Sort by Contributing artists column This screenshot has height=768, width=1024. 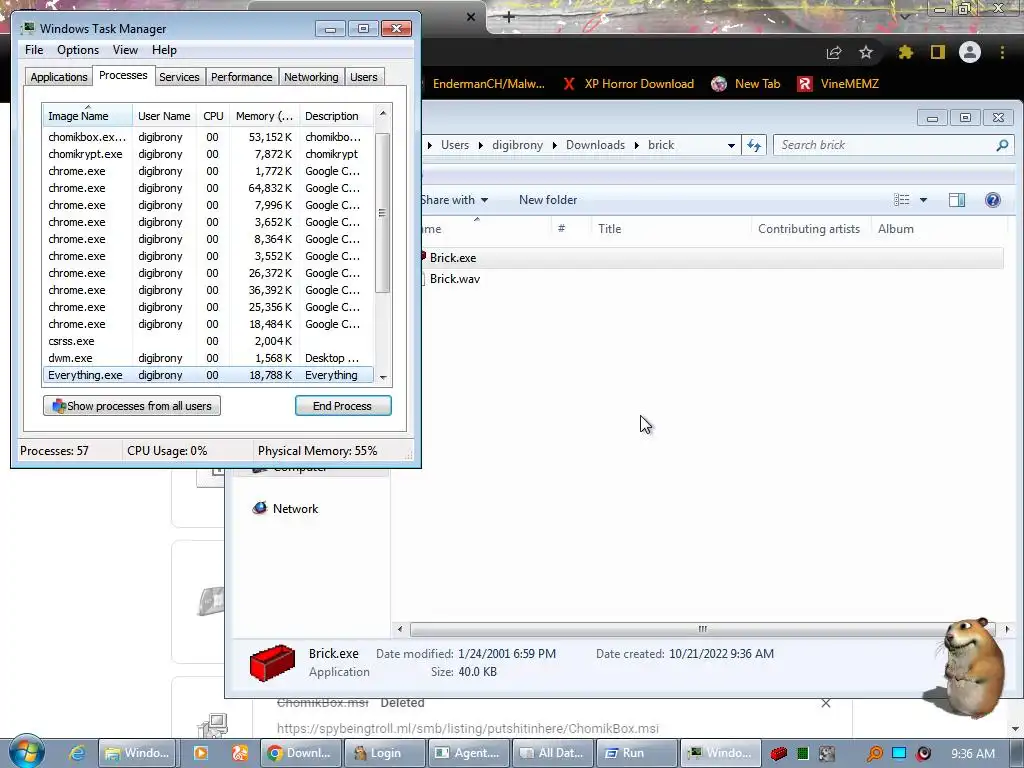click(x=809, y=229)
